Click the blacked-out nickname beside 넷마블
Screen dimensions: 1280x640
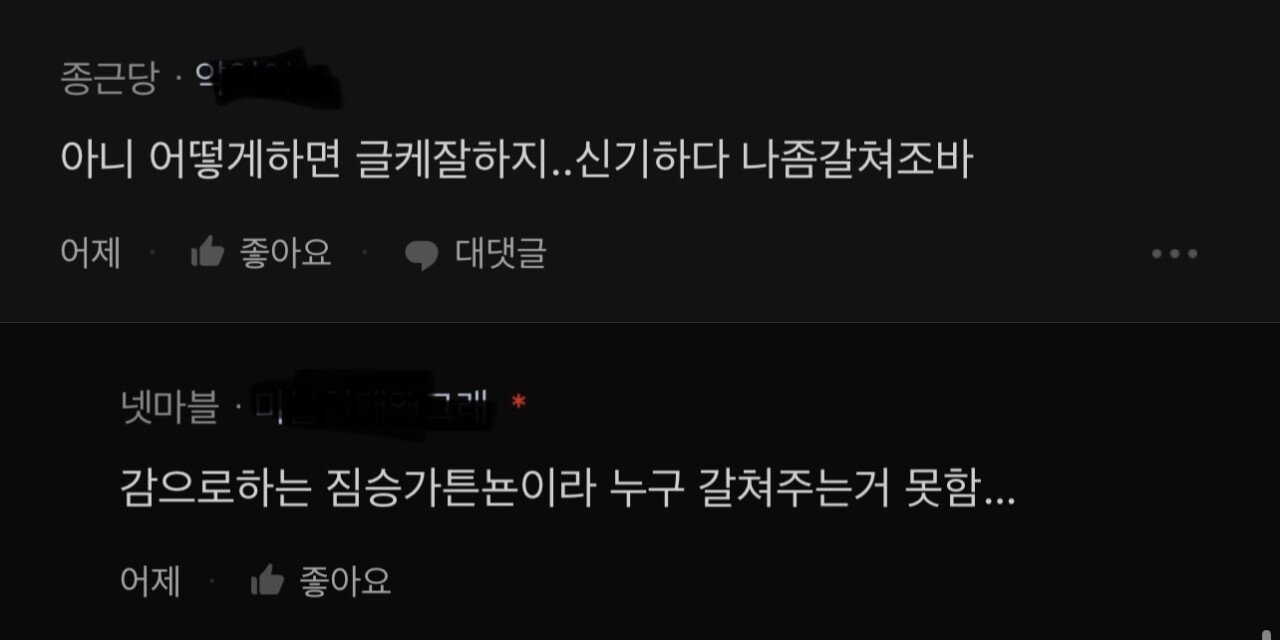(x=372, y=402)
